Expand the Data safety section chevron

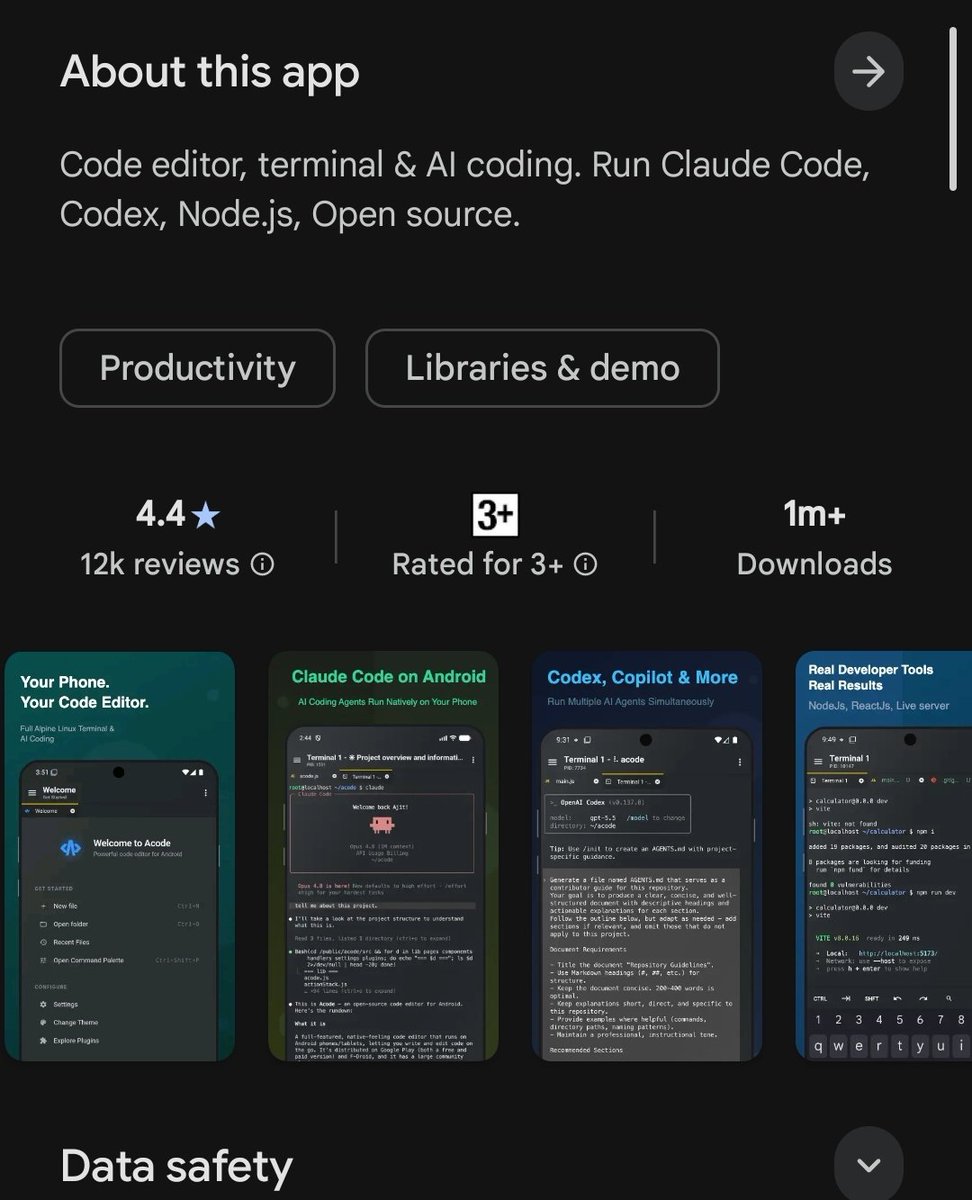pos(868,1164)
